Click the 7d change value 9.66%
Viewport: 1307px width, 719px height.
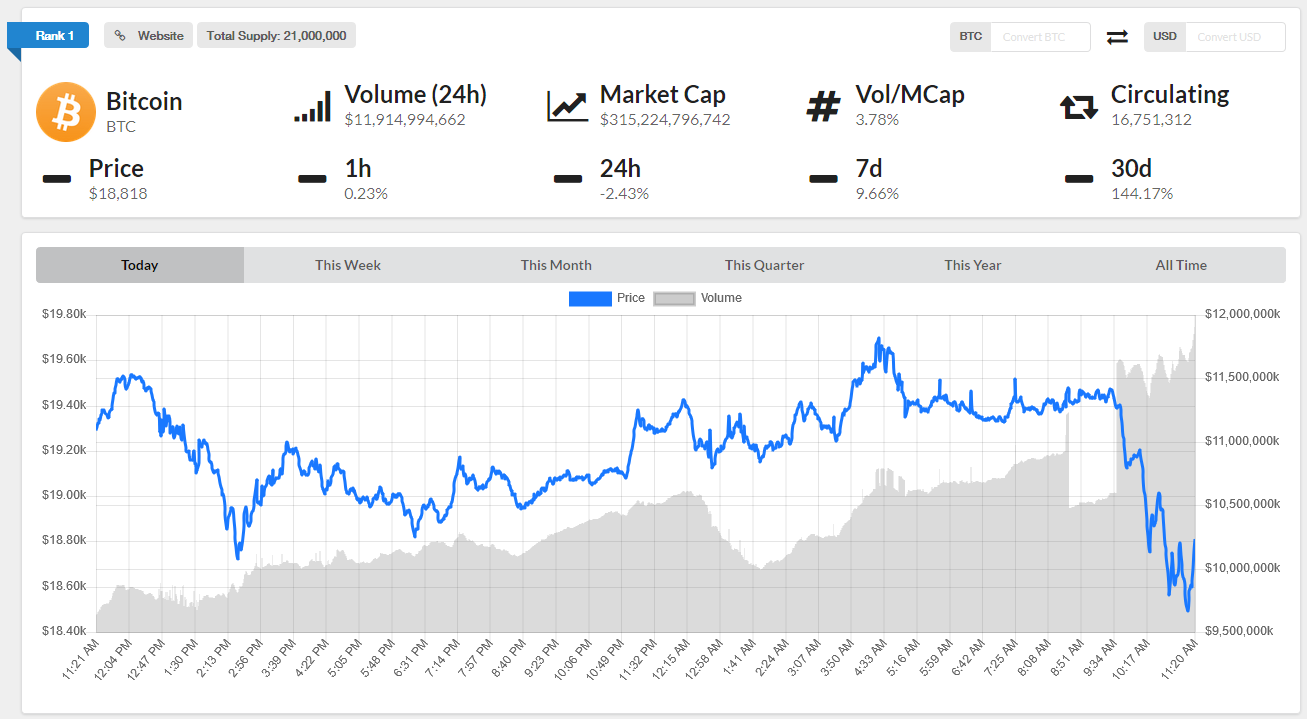(877, 194)
